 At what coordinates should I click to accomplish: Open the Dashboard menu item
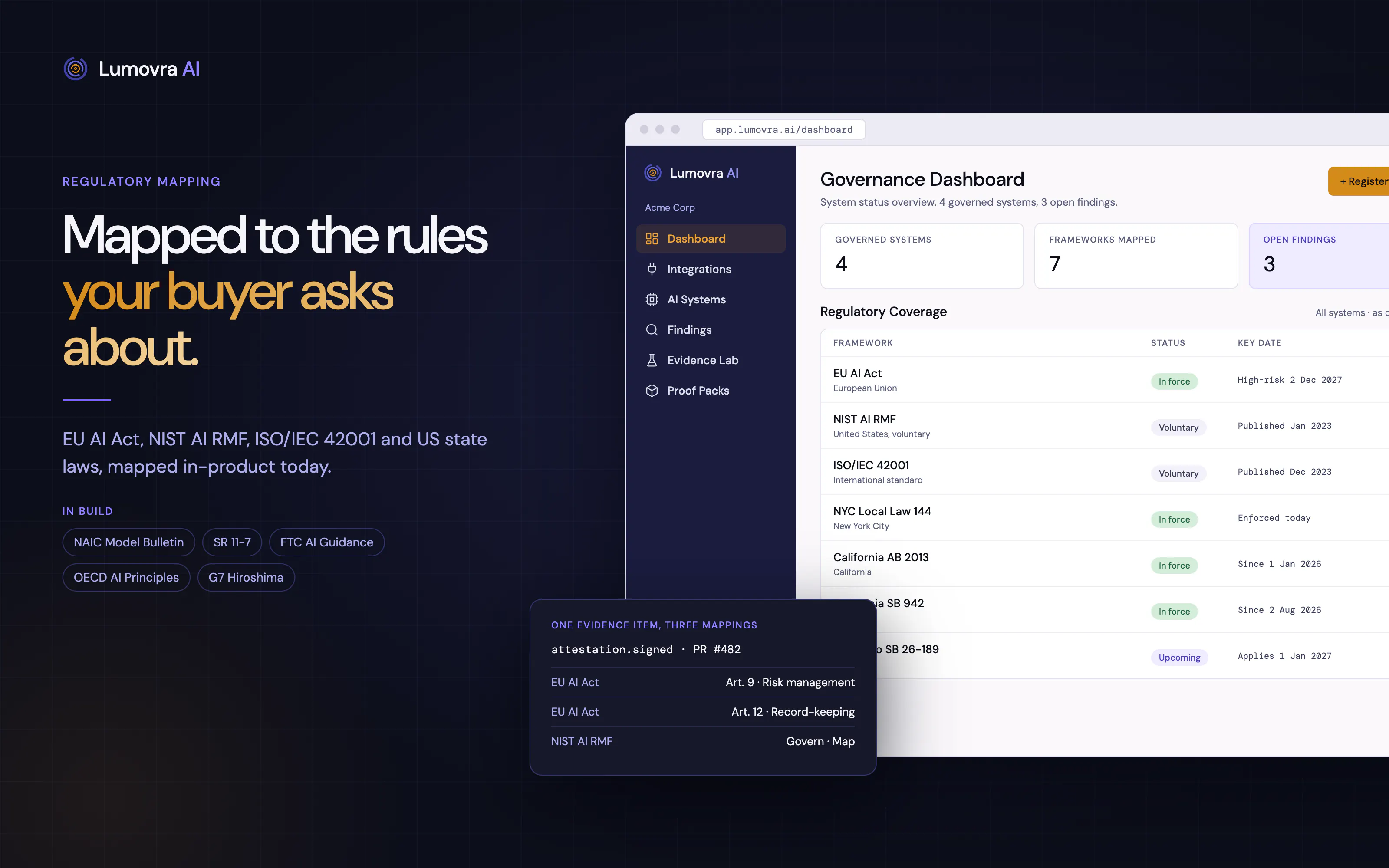tap(711, 239)
